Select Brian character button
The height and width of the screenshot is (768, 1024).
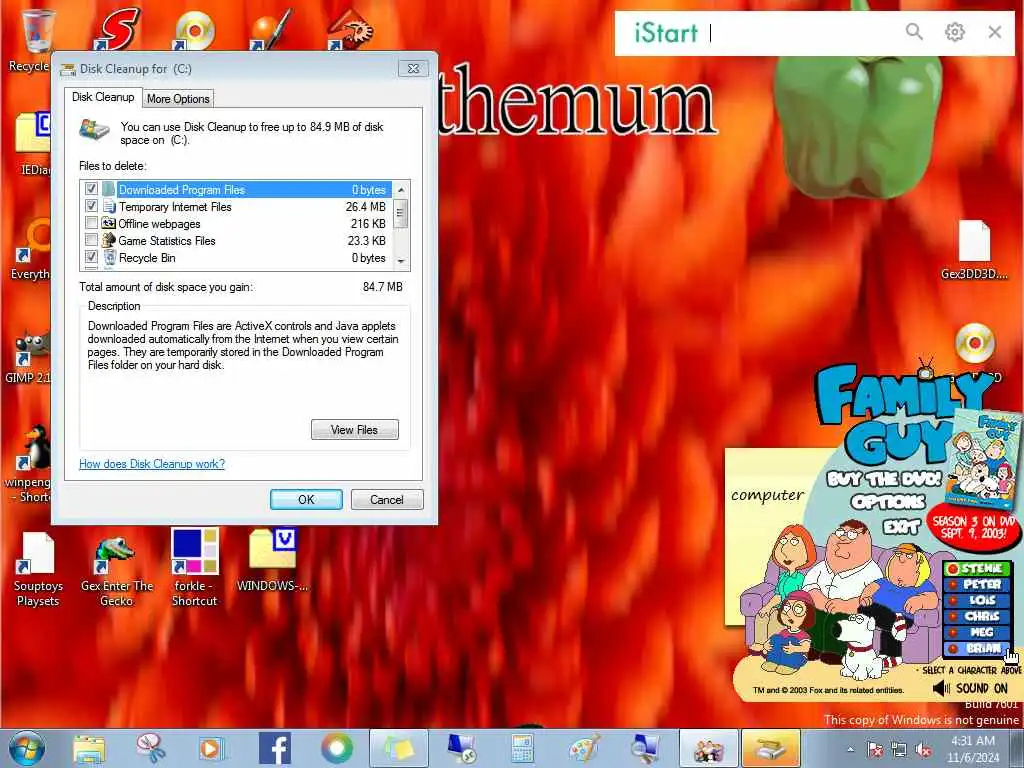coord(978,648)
